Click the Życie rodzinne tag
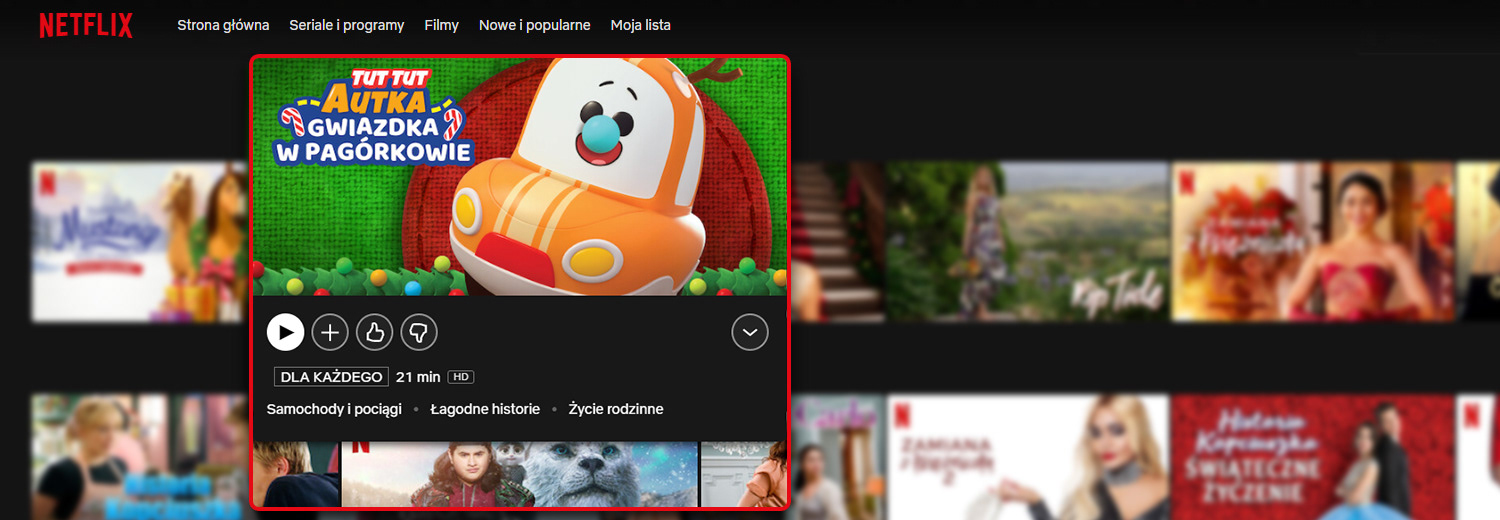 coord(616,409)
